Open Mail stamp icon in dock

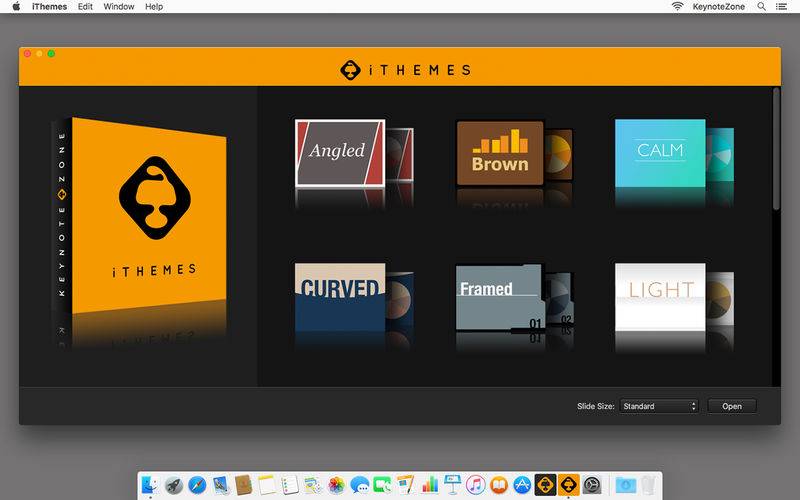(220, 485)
